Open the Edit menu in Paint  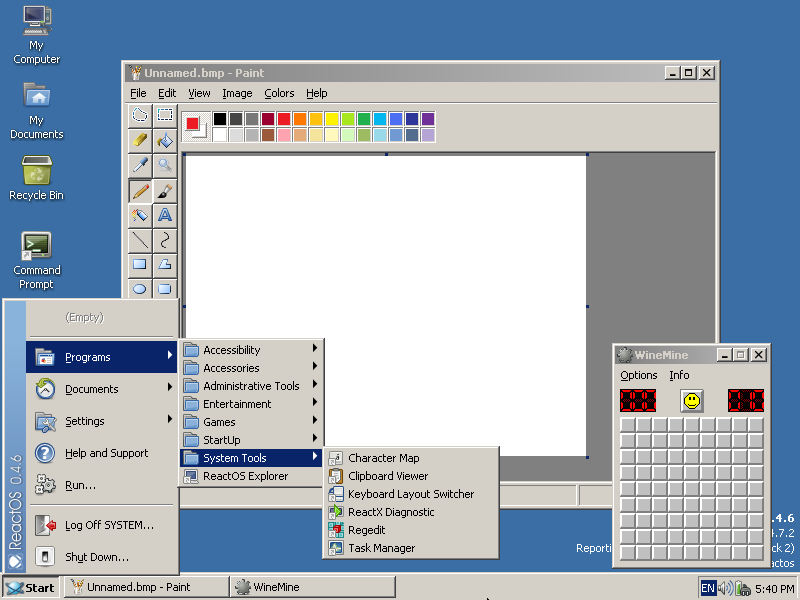pyautogui.click(x=167, y=93)
